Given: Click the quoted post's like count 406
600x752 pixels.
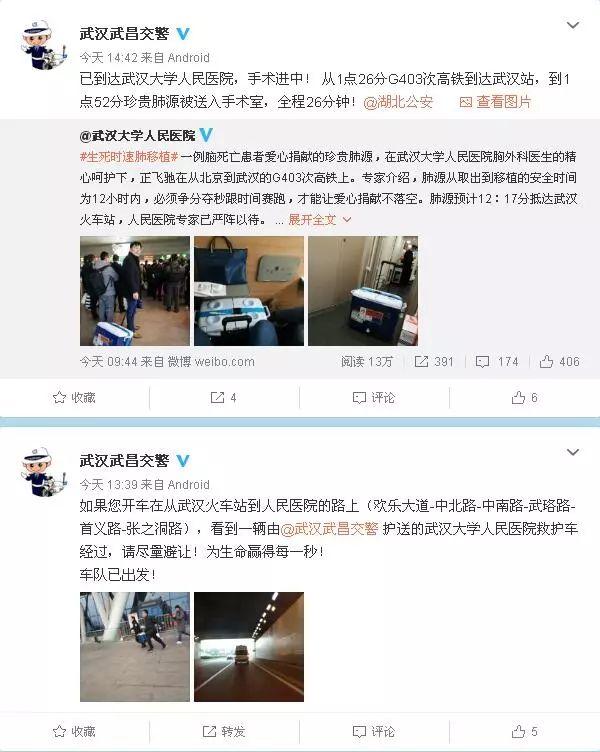Looking at the screenshot, I should [x=559, y=362].
